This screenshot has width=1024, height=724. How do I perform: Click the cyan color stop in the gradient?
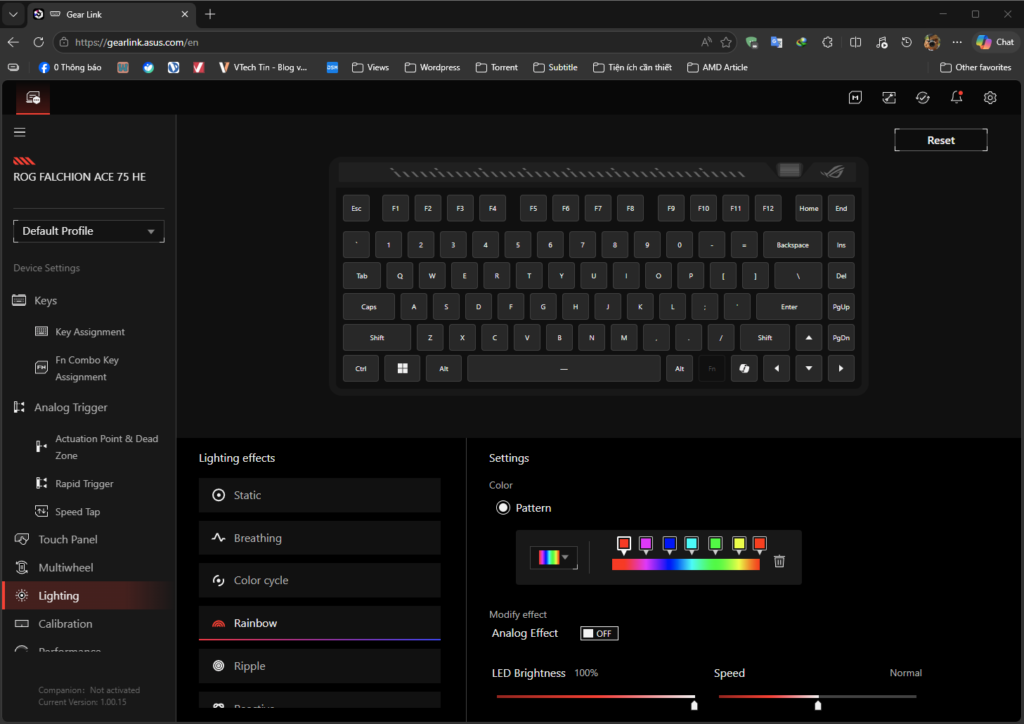692,544
